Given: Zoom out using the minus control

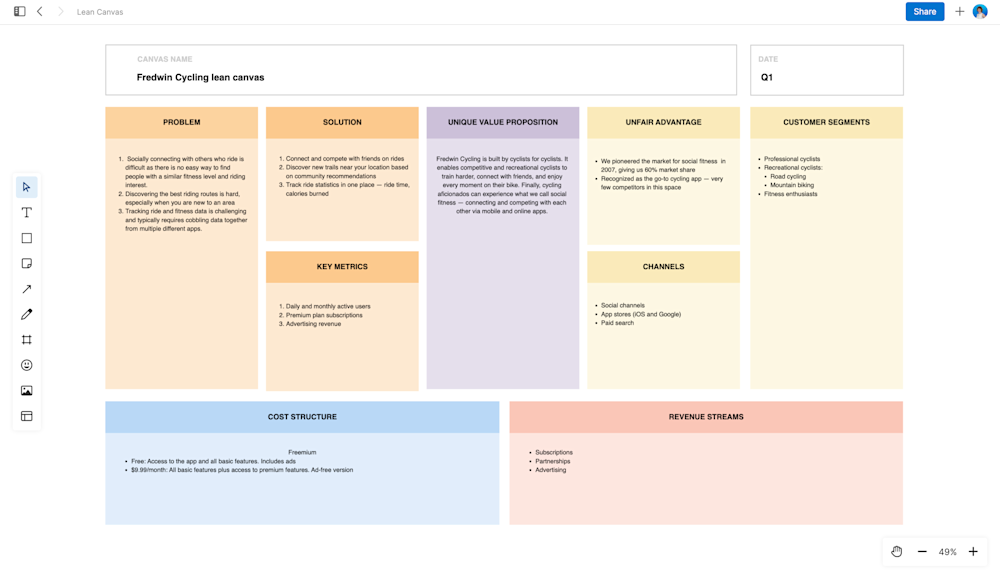Looking at the screenshot, I should (x=921, y=551).
